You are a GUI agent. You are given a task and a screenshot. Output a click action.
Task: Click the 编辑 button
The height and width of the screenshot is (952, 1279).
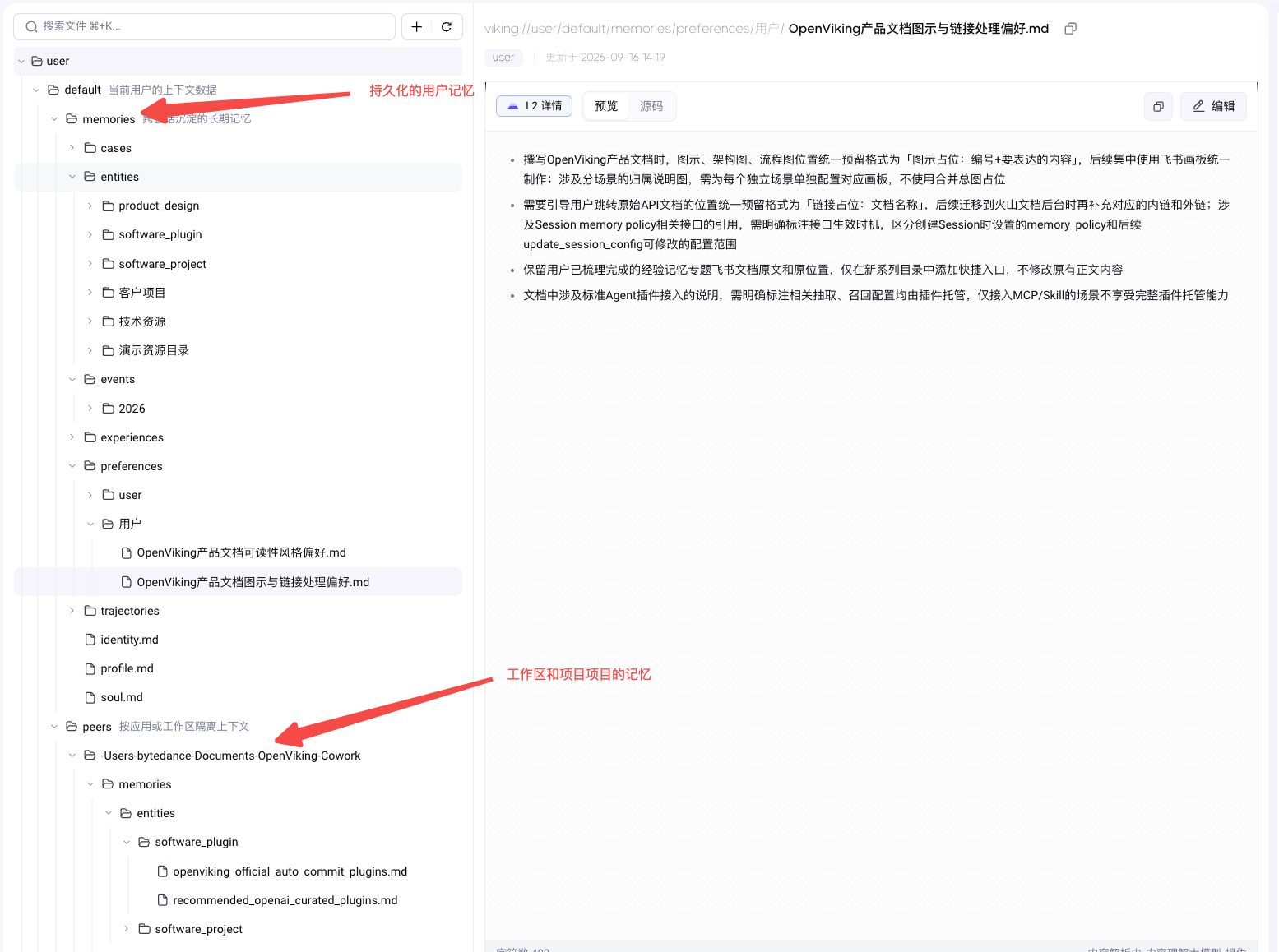click(1213, 106)
